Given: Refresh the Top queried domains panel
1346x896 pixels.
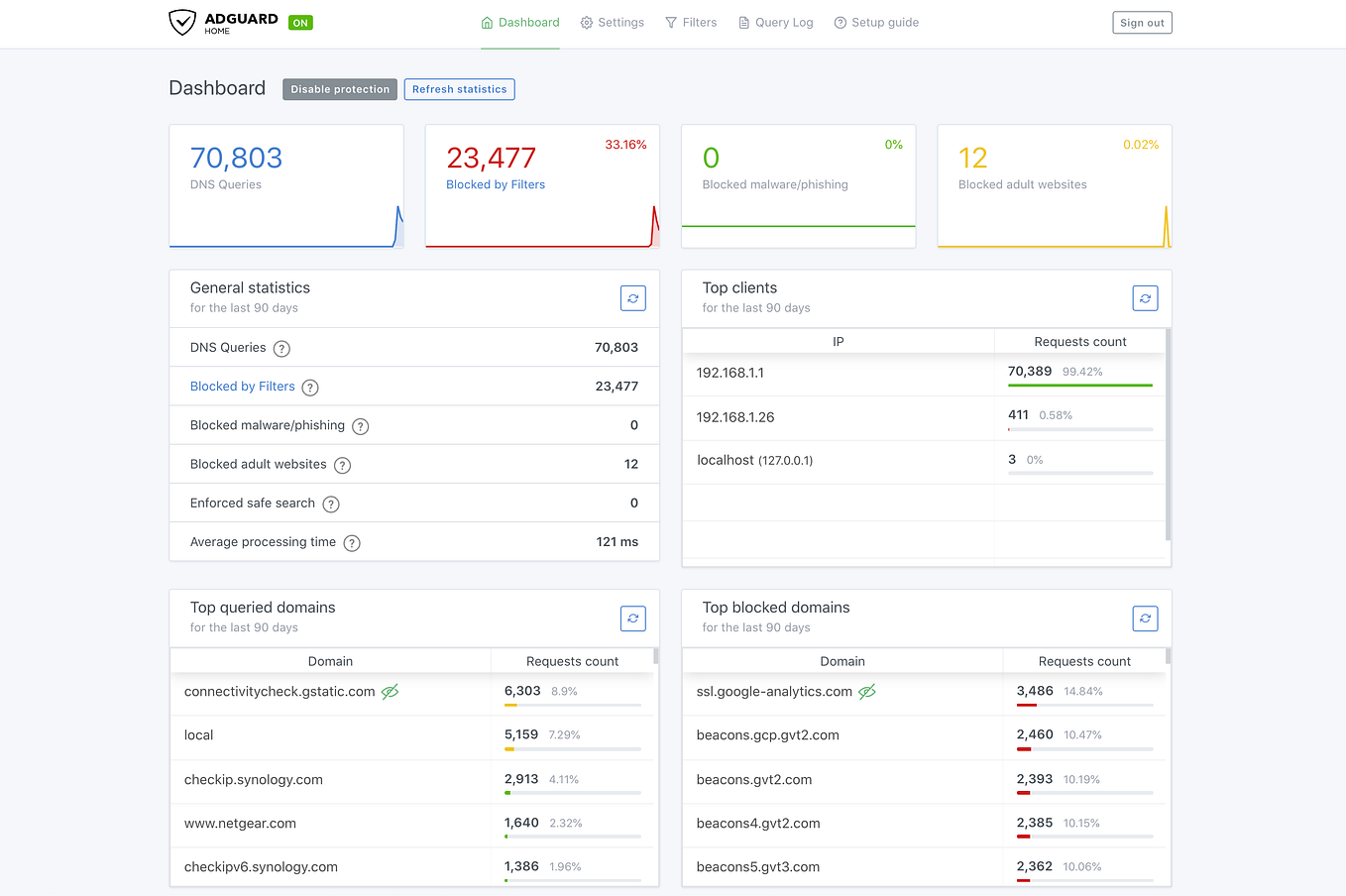Looking at the screenshot, I should [633, 618].
